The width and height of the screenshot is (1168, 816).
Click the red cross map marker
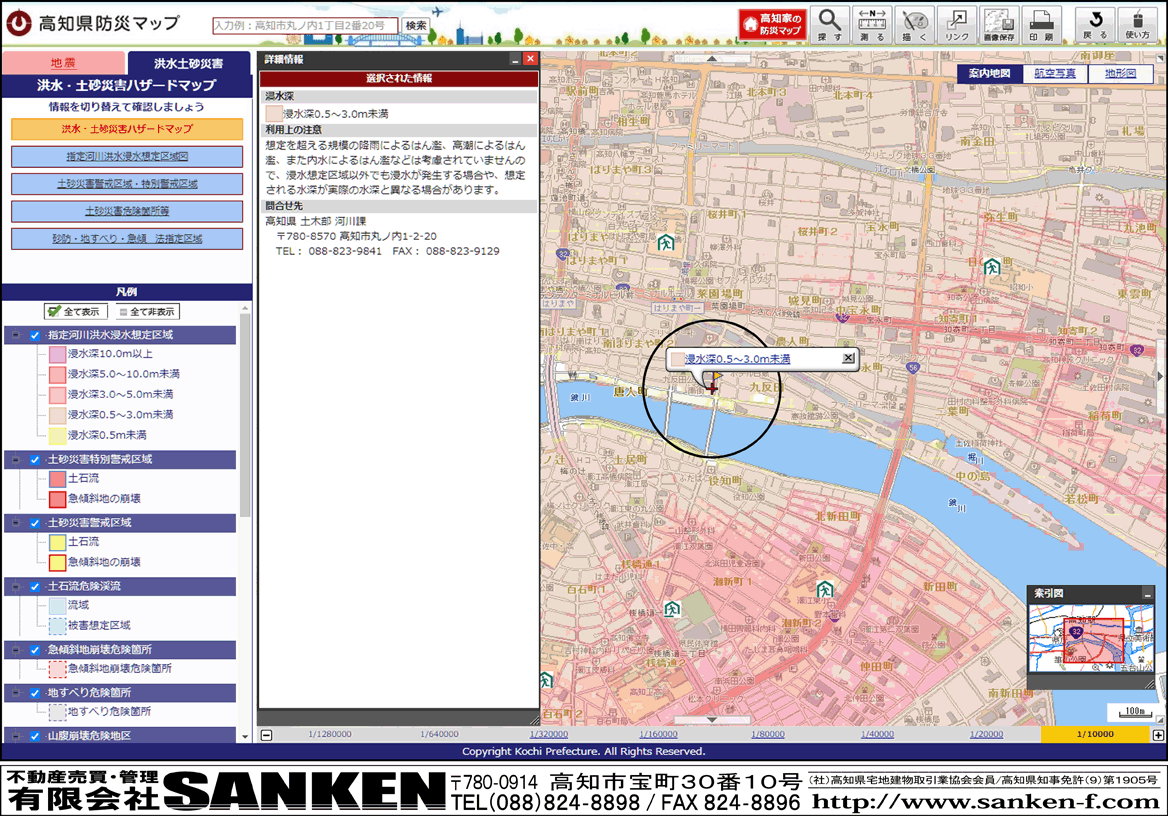pyautogui.click(x=713, y=388)
